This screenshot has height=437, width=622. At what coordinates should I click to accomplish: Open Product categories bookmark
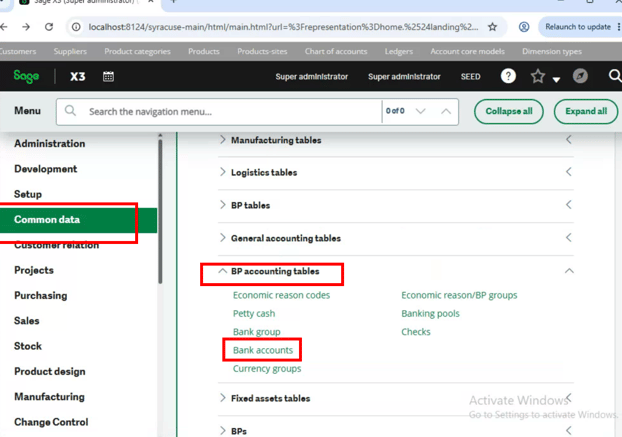(137, 52)
